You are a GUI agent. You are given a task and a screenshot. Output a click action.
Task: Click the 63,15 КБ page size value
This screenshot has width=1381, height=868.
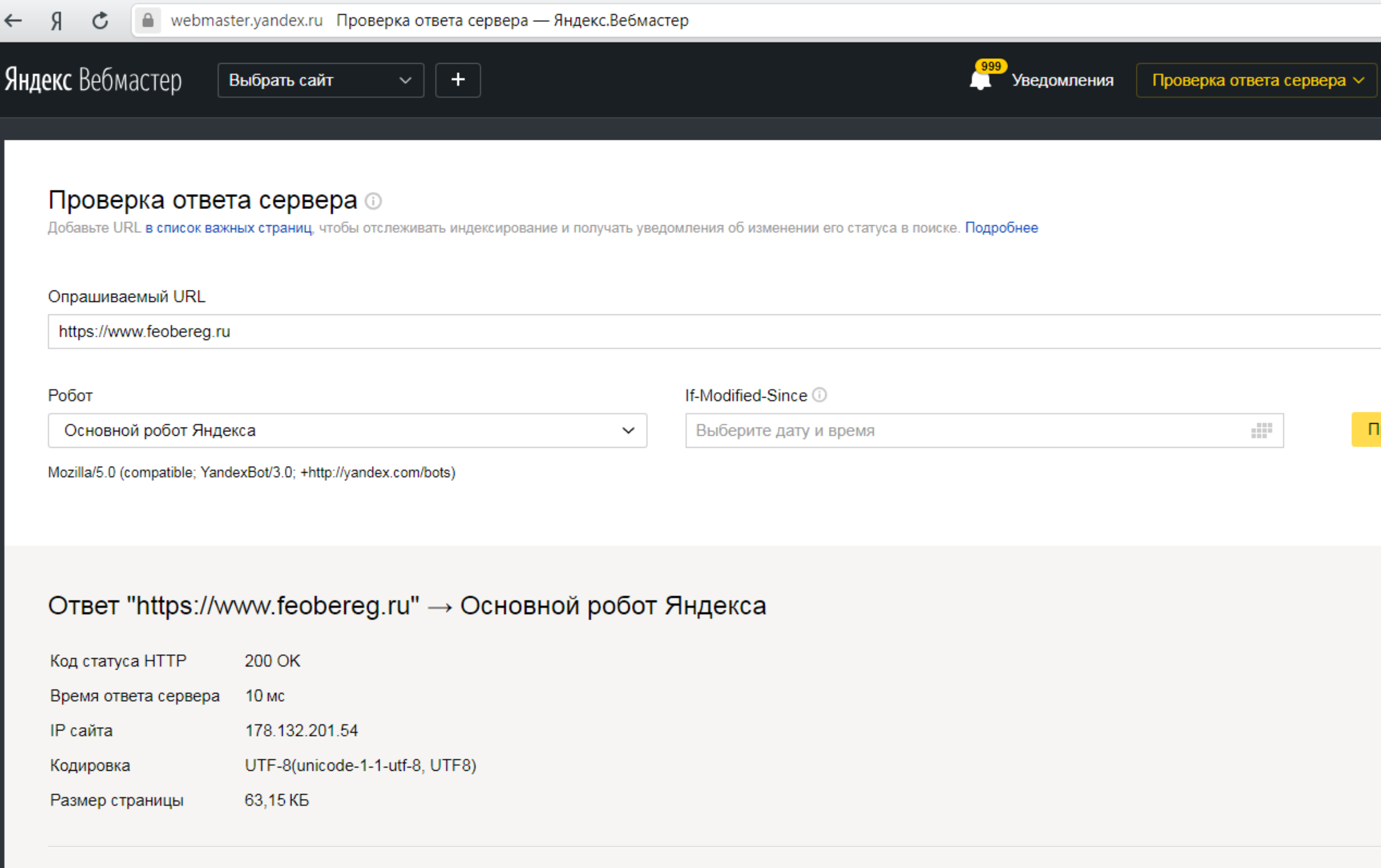(x=277, y=800)
